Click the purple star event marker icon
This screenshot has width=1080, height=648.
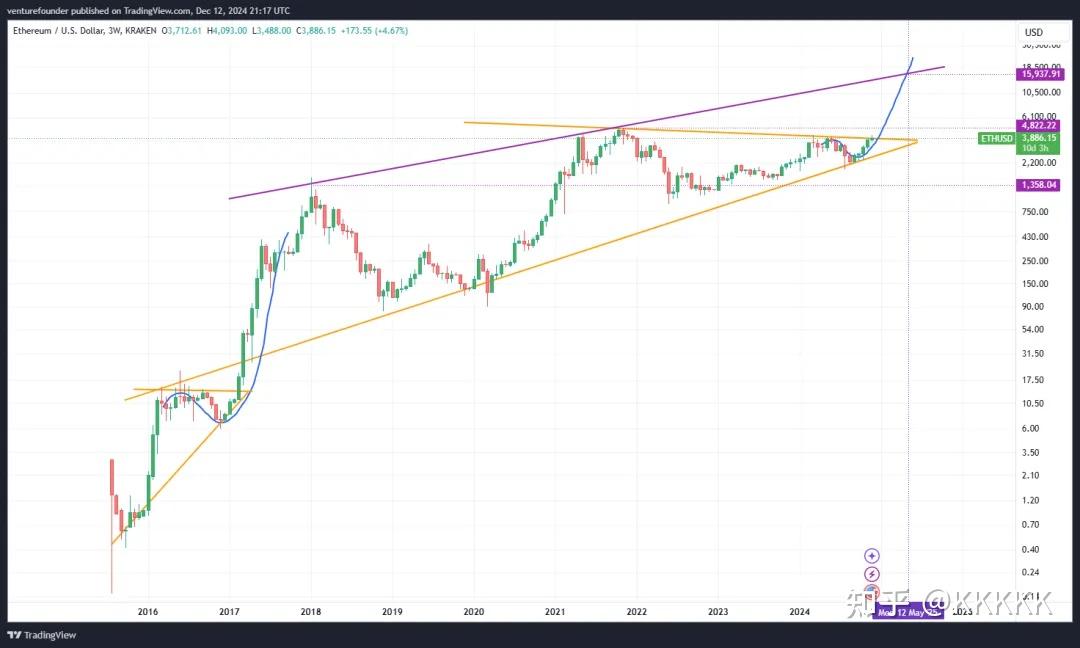tap(872, 555)
